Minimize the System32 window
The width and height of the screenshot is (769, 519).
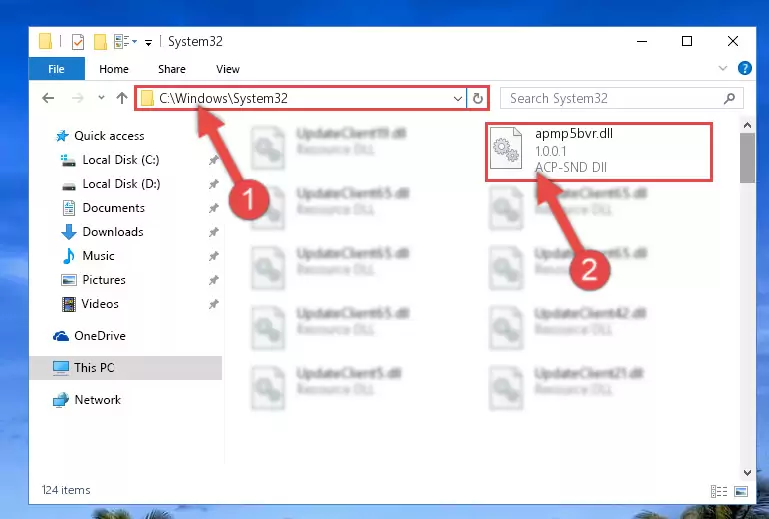pyautogui.click(x=641, y=42)
